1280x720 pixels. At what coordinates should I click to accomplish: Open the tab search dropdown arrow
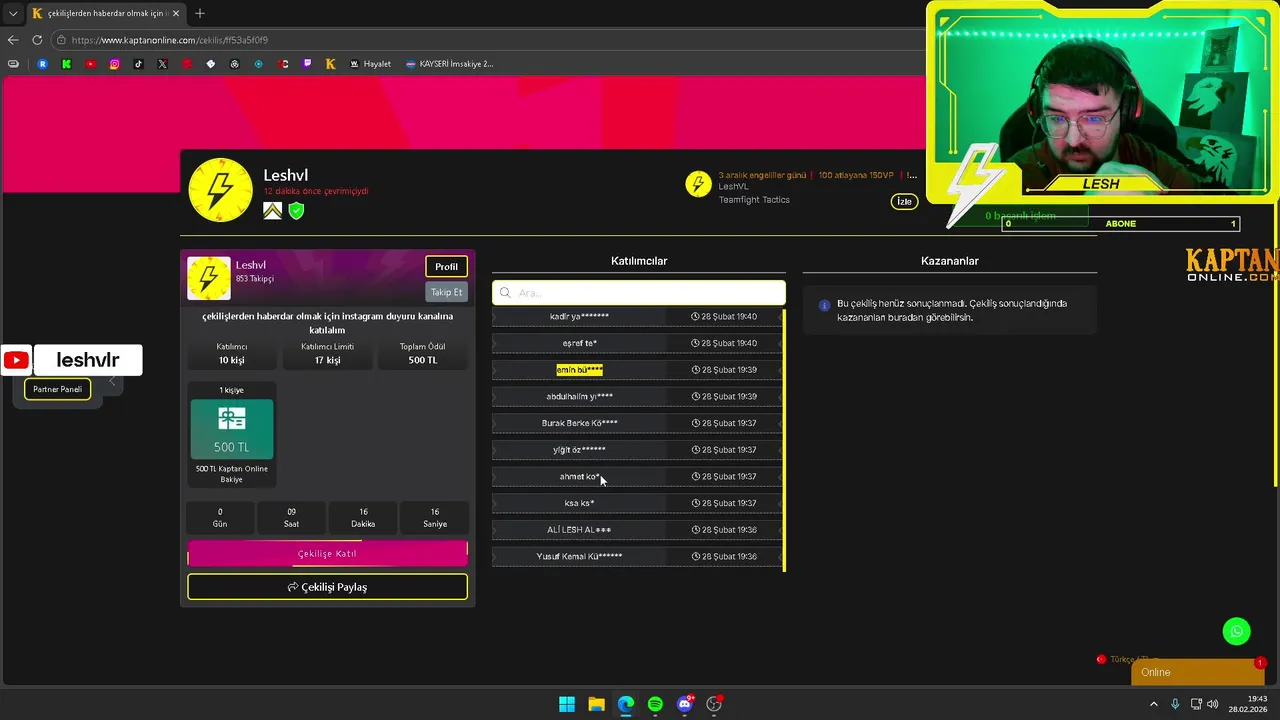tap(13, 13)
